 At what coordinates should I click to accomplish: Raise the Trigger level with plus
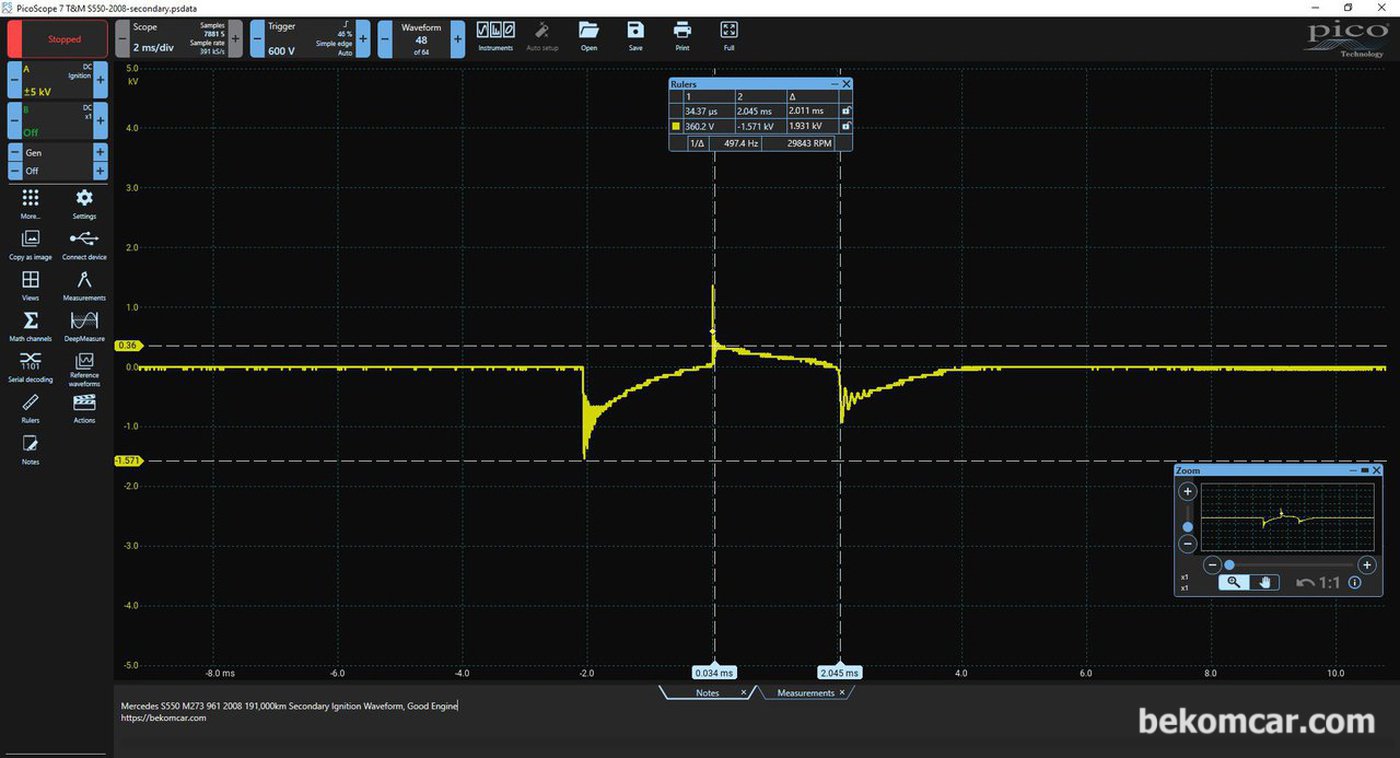coord(363,39)
